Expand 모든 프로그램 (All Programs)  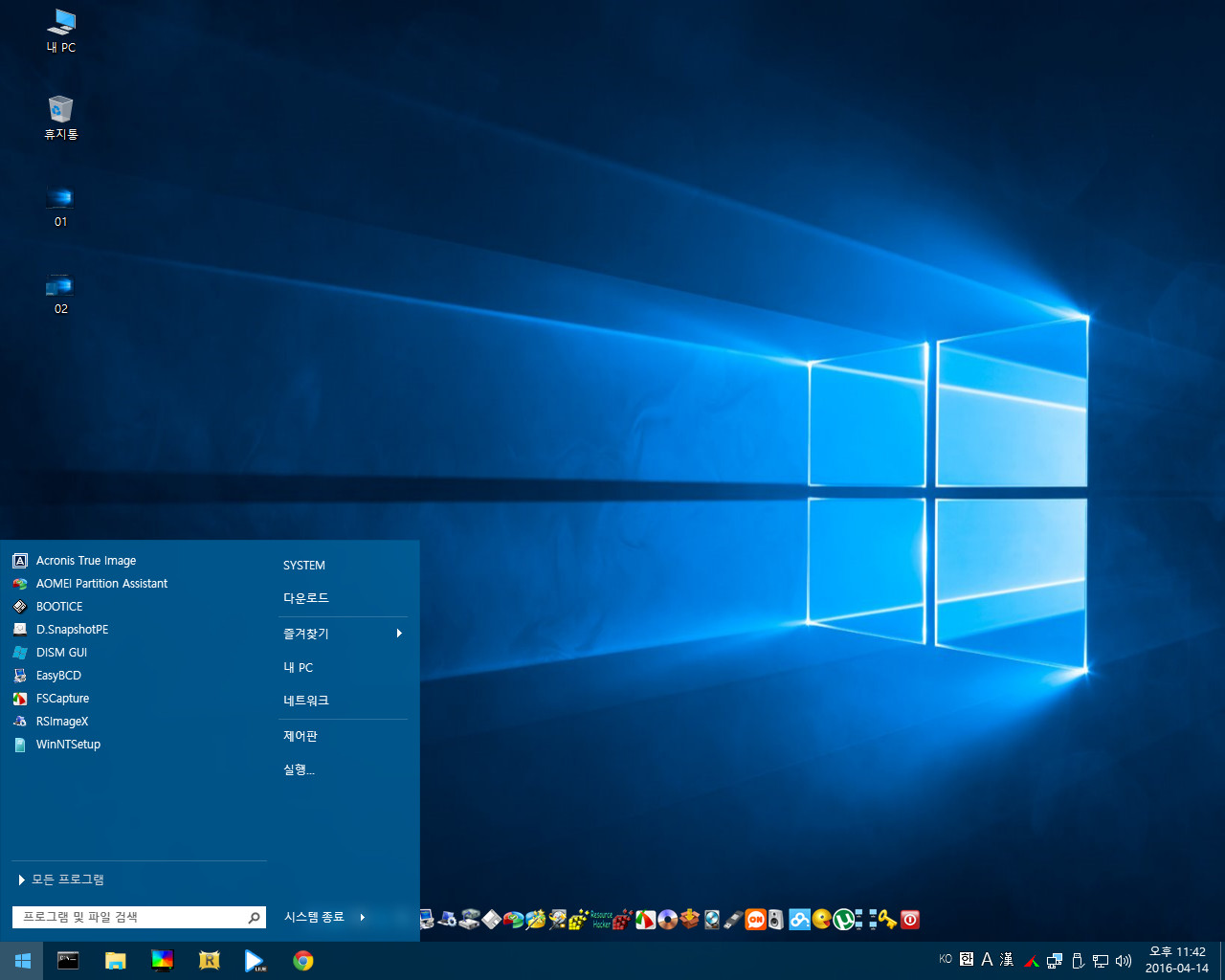coord(61,880)
